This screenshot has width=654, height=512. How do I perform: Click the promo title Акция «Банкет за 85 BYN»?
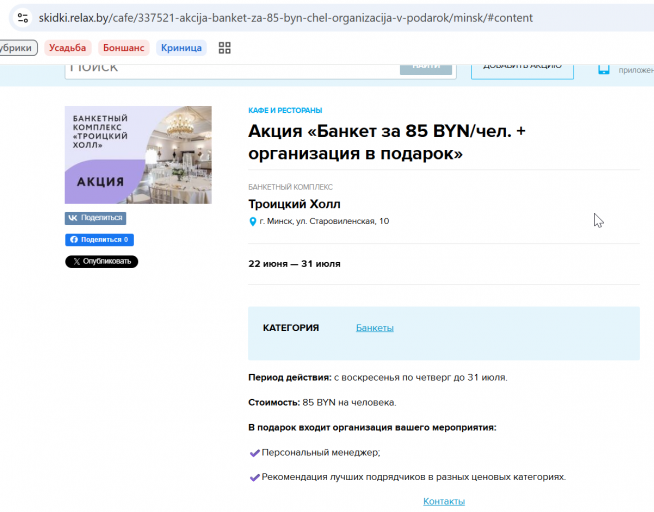387,142
